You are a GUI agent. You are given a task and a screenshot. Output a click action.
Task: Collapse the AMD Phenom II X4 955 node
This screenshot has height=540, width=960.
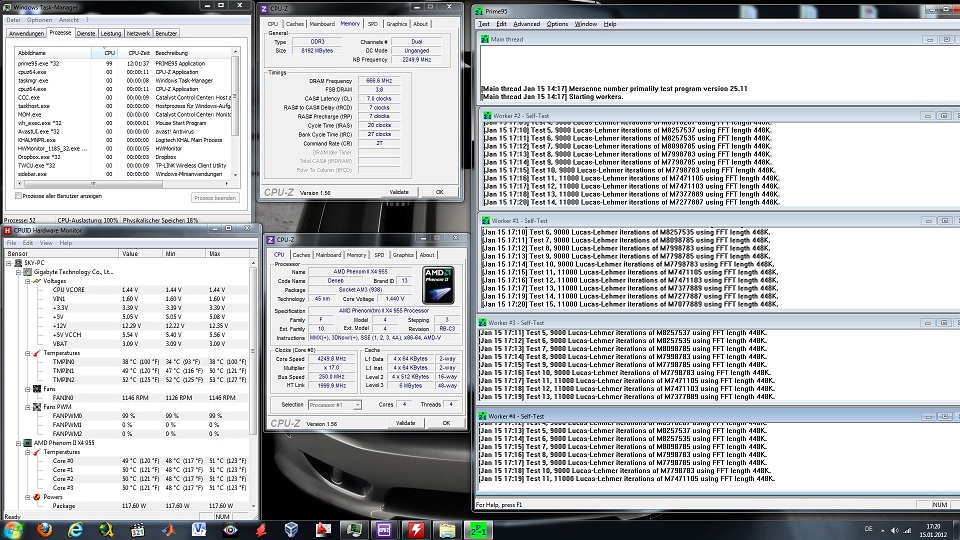(18, 443)
